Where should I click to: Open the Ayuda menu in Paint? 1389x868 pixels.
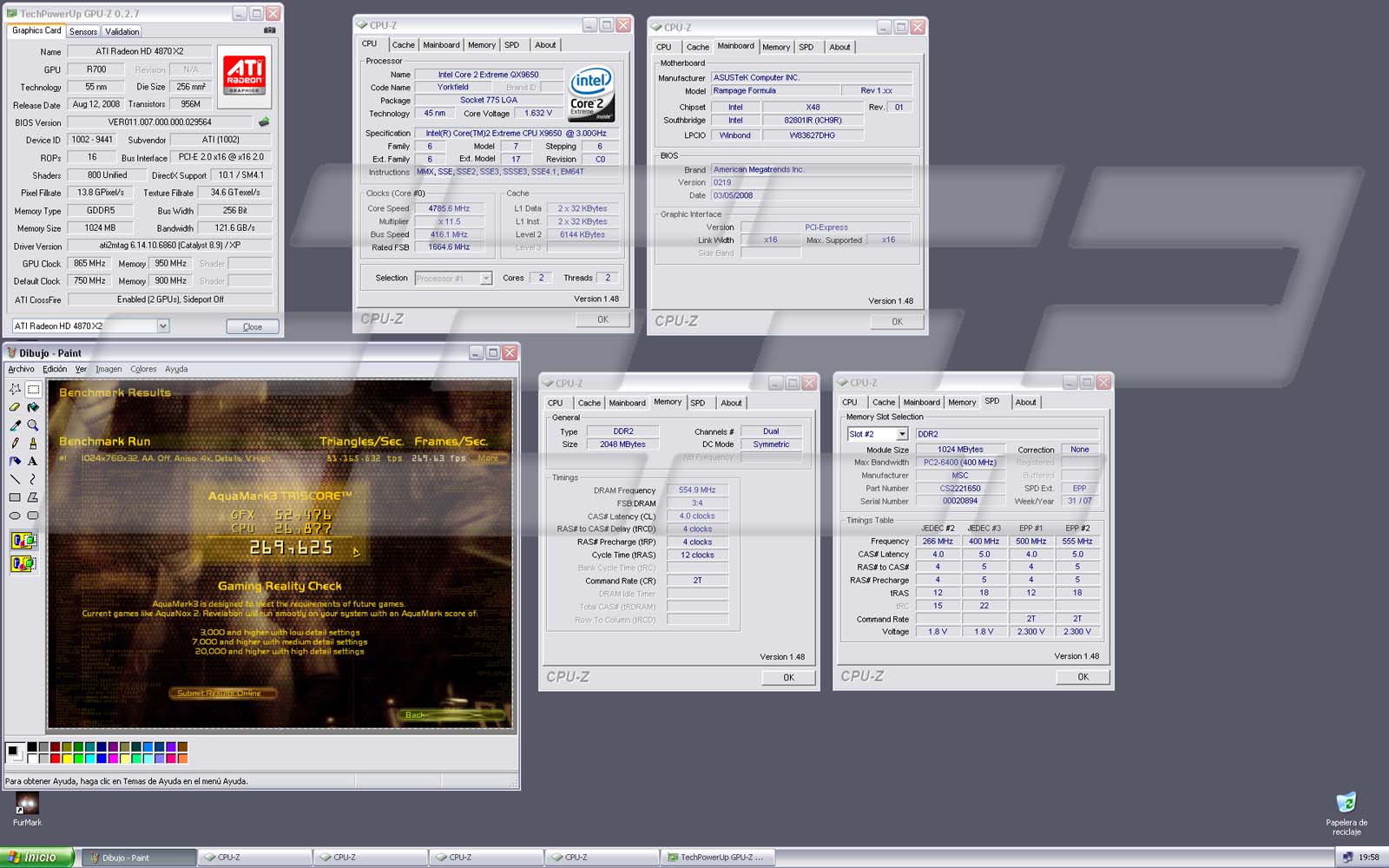pyautogui.click(x=176, y=369)
